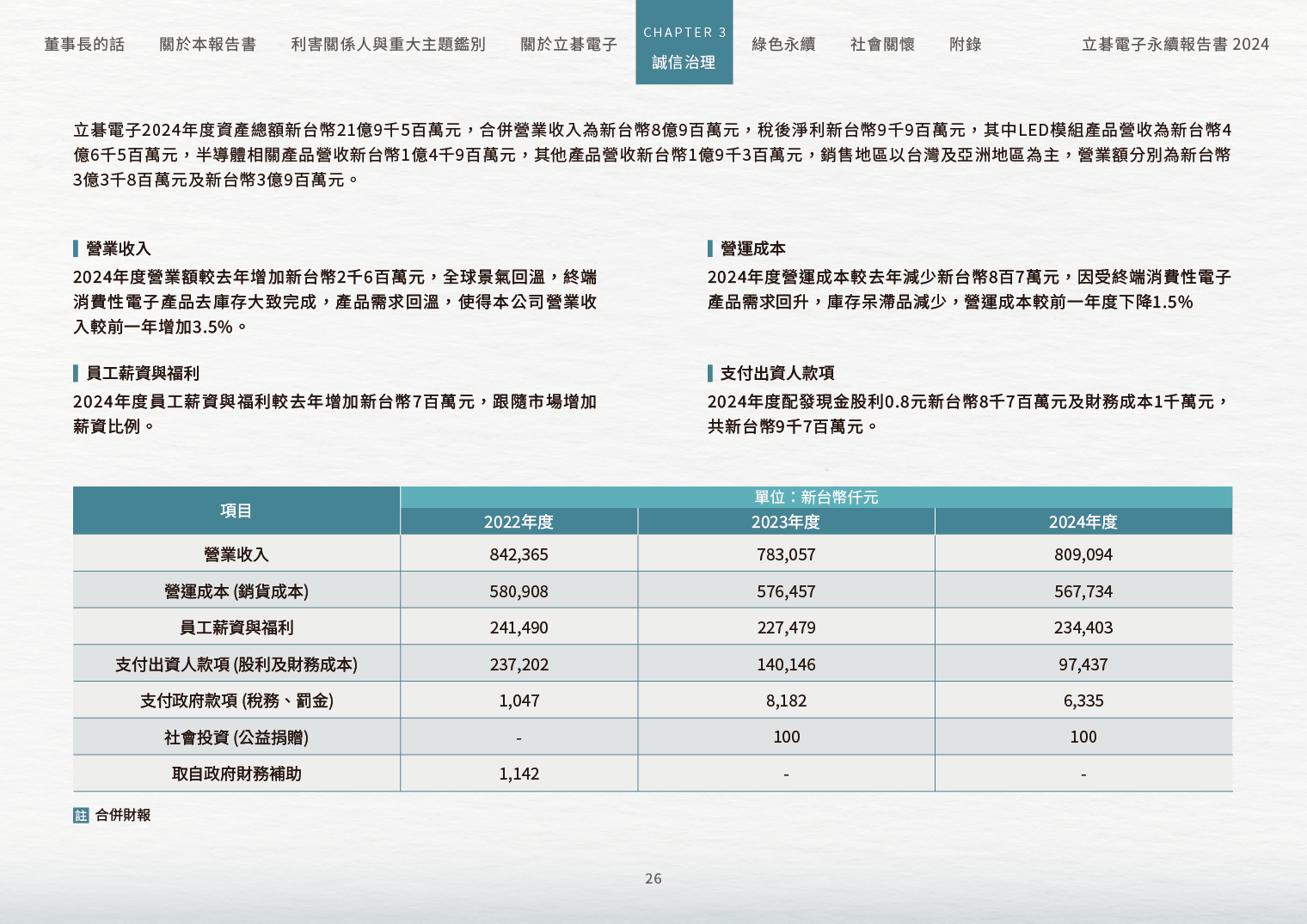
Task: Click the 2024年度 column header
Action: (1083, 522)
